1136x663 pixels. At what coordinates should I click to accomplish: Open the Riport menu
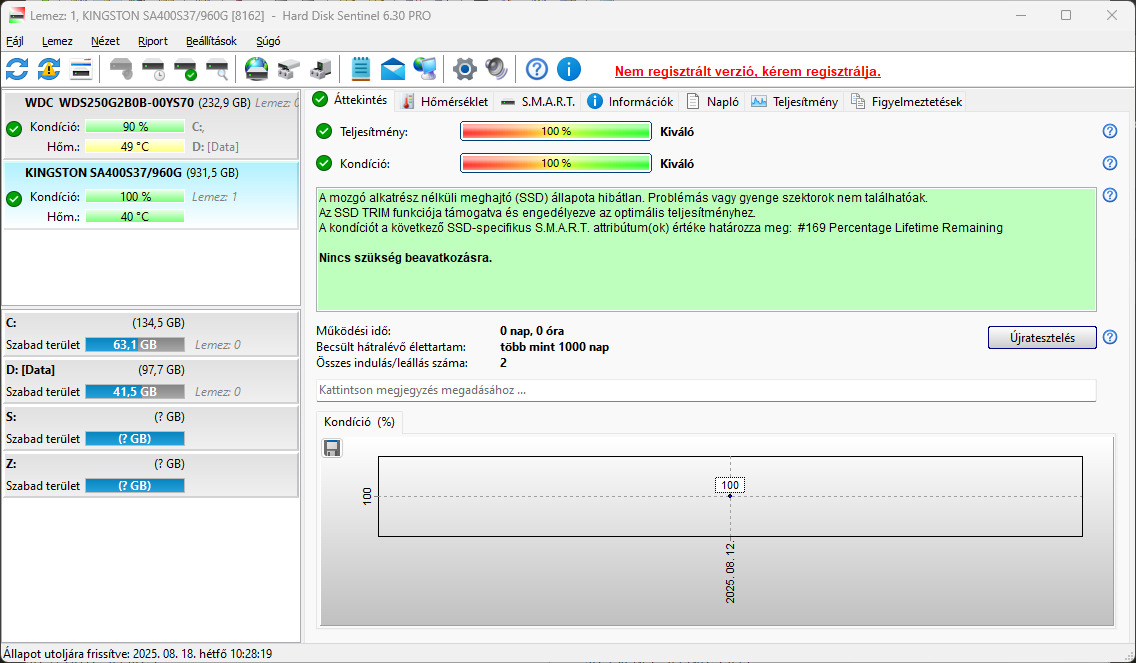click(x=153, y=41)
